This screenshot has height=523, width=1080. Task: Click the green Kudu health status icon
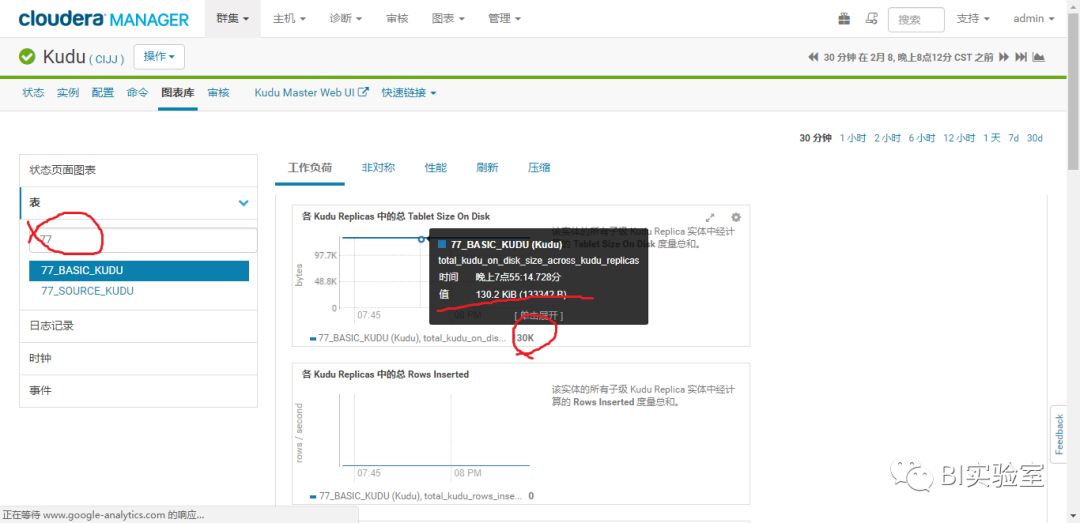click(28, 57)
